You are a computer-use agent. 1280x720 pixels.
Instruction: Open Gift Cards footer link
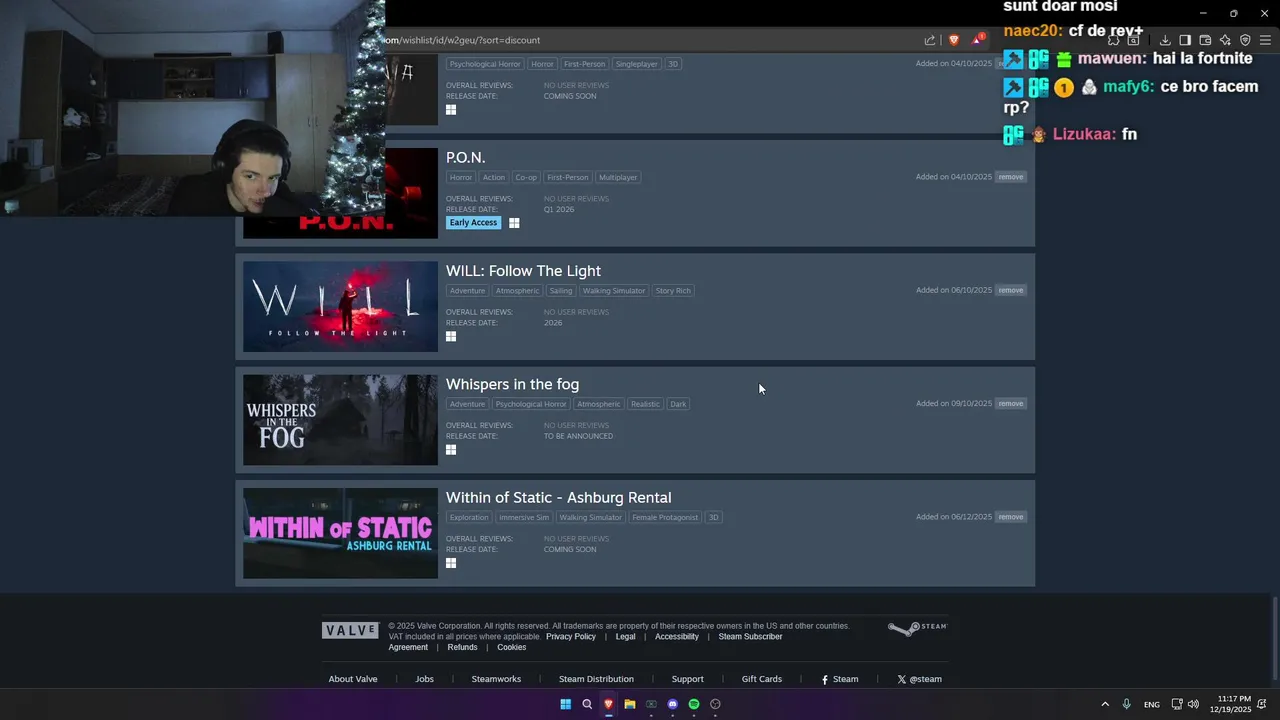pos(761,679)
